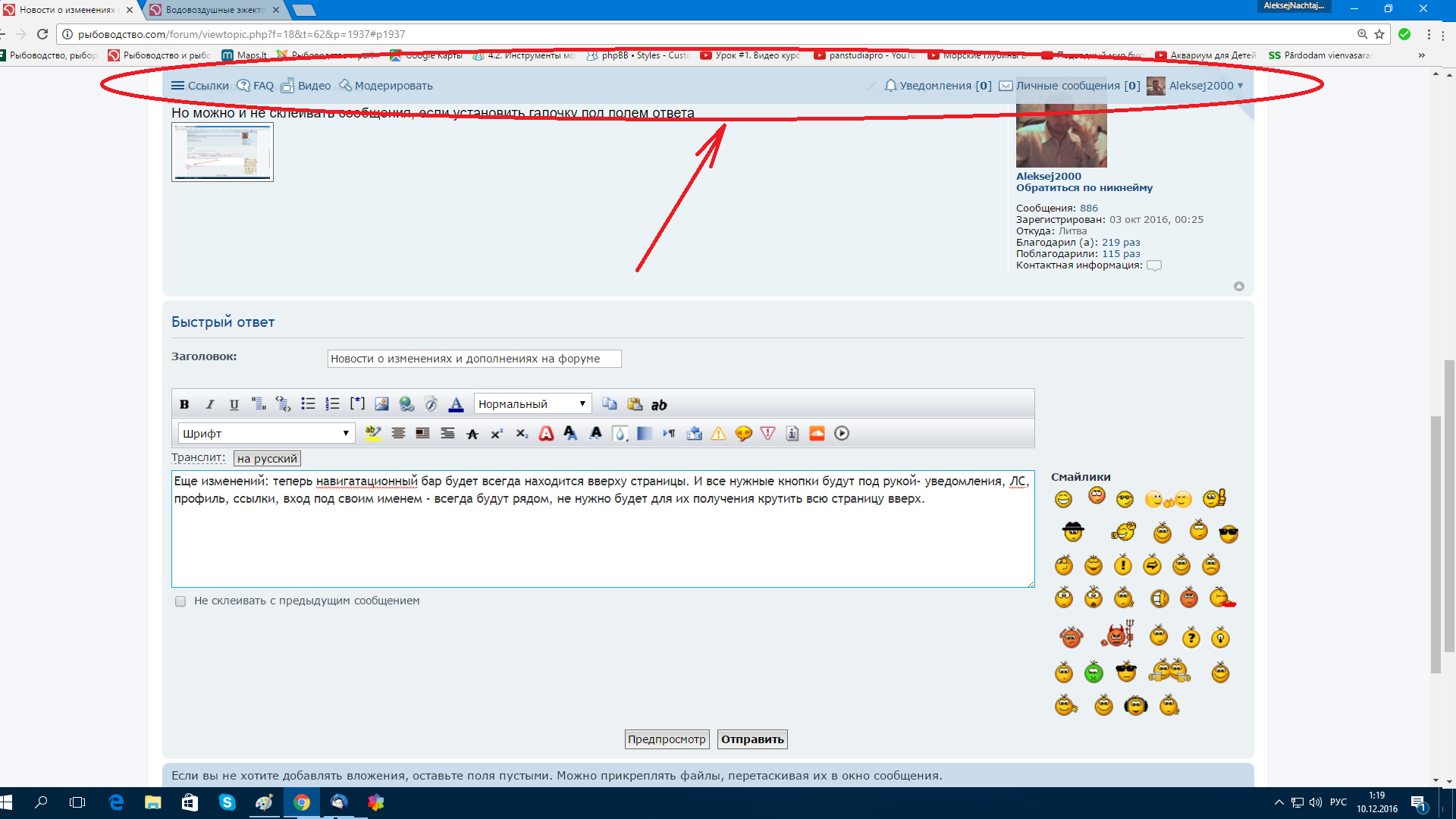Open the attached screenshot thumbnail
1456x819 pixels.
point(222,152)
